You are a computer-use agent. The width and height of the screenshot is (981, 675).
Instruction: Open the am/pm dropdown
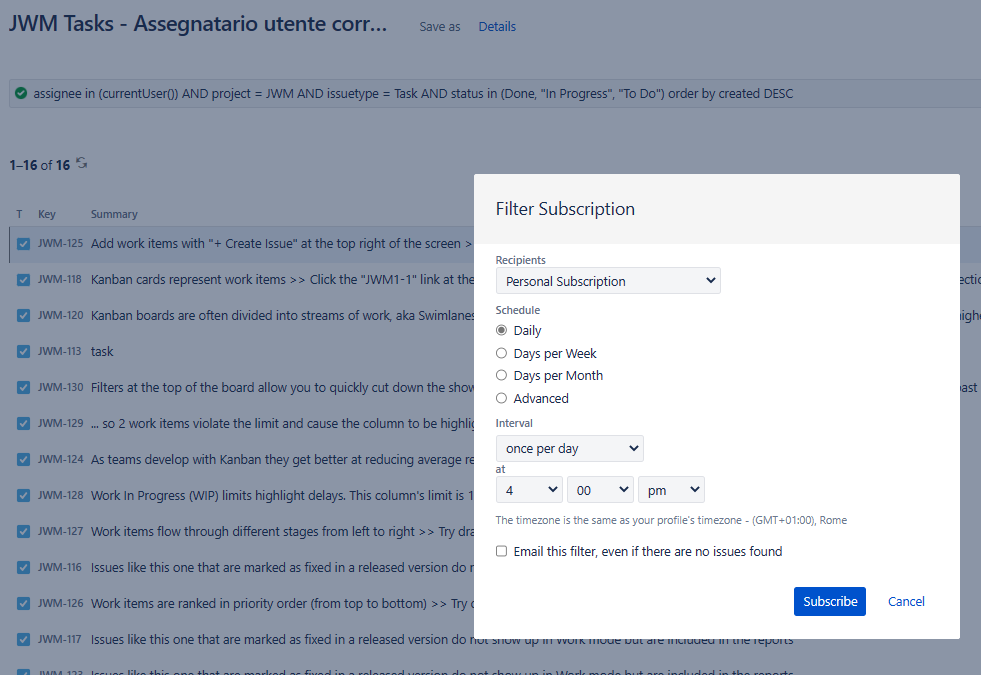coord(671,490)
